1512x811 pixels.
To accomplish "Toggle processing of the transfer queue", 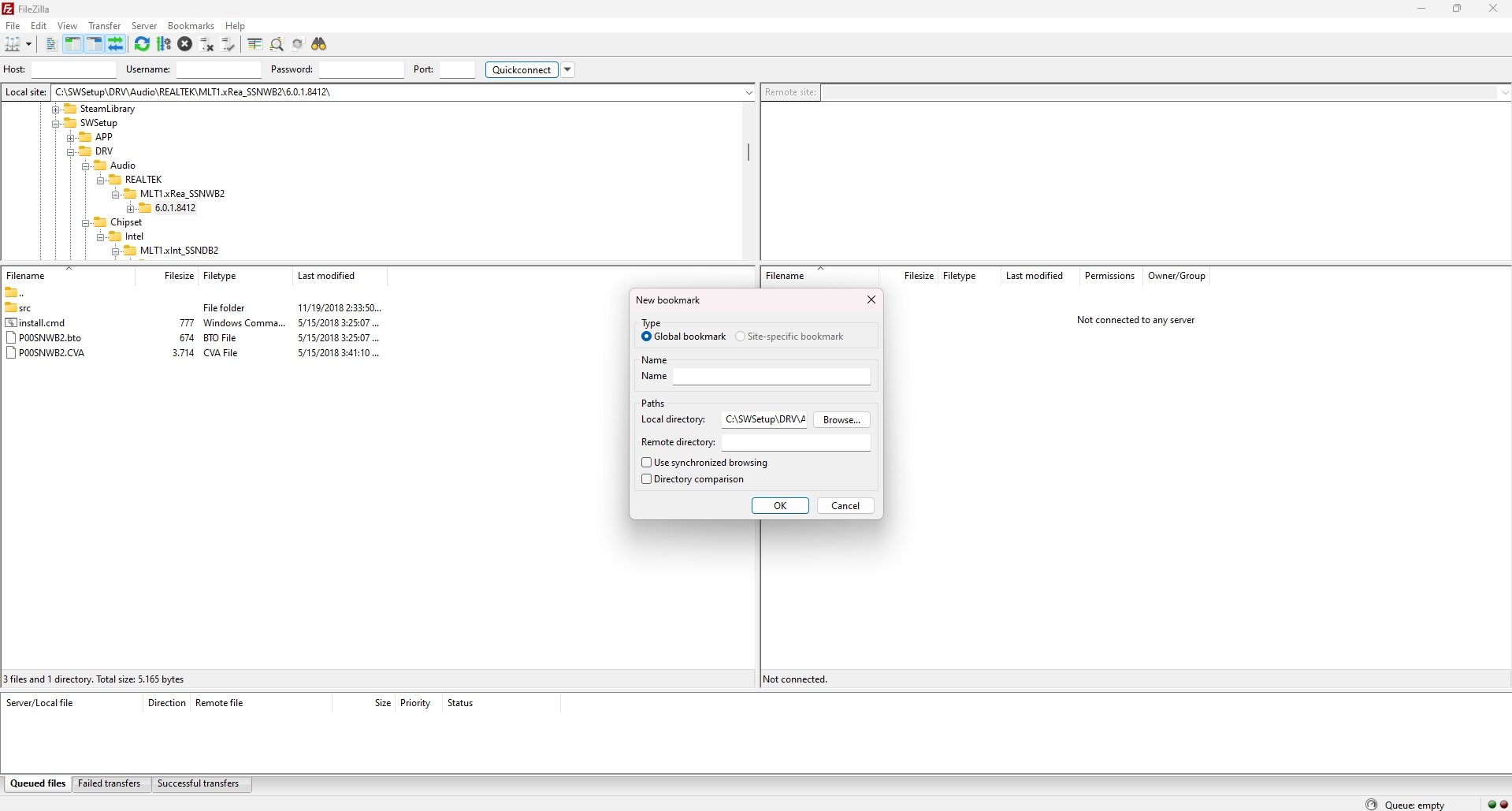I will pyautogui.click(x=164, y=44).
